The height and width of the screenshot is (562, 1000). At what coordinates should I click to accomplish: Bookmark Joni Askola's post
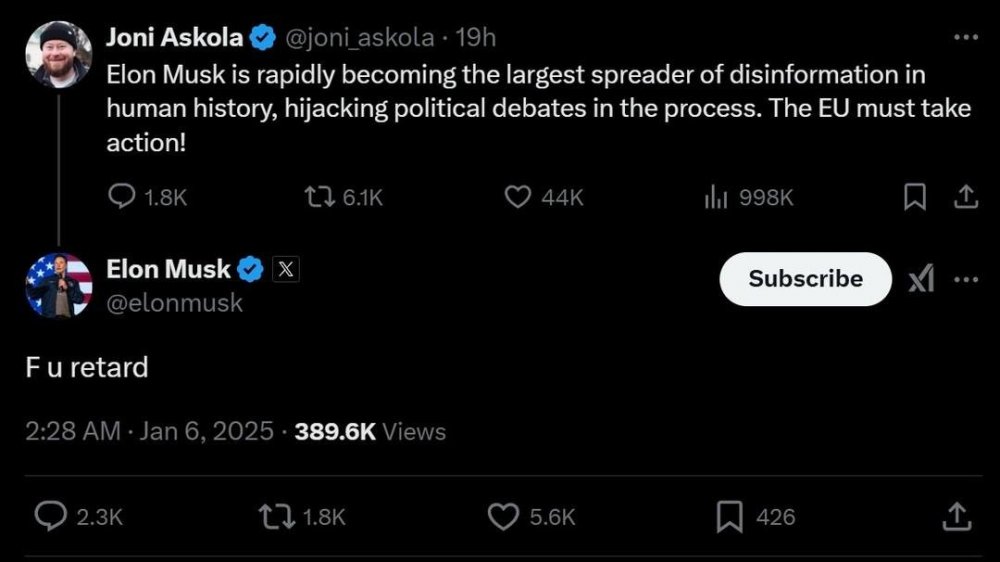pos(913,198)
